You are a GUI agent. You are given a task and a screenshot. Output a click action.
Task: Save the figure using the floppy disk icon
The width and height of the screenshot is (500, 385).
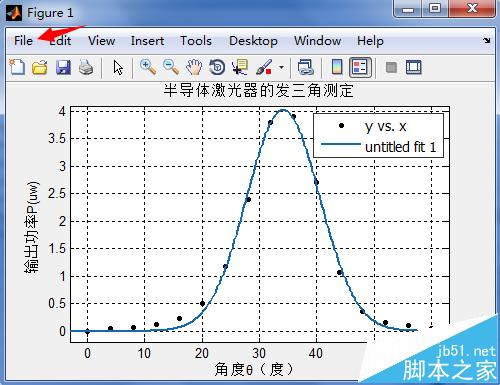63,67
